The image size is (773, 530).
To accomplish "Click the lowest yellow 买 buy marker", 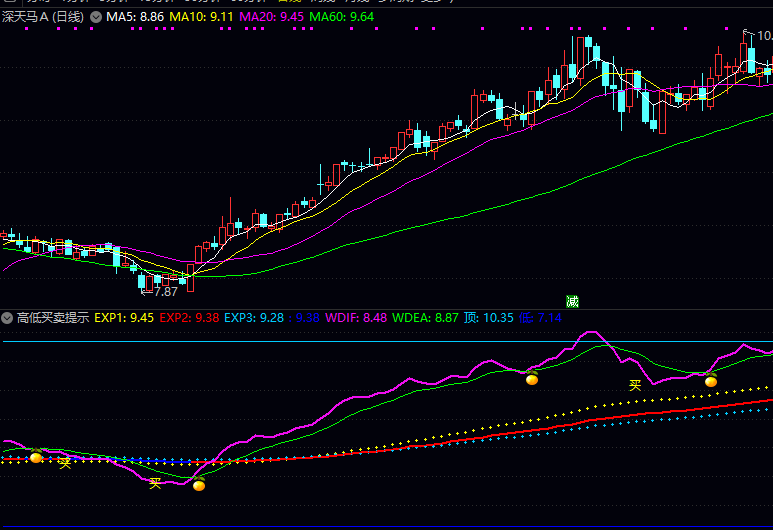I will [155, 483].
